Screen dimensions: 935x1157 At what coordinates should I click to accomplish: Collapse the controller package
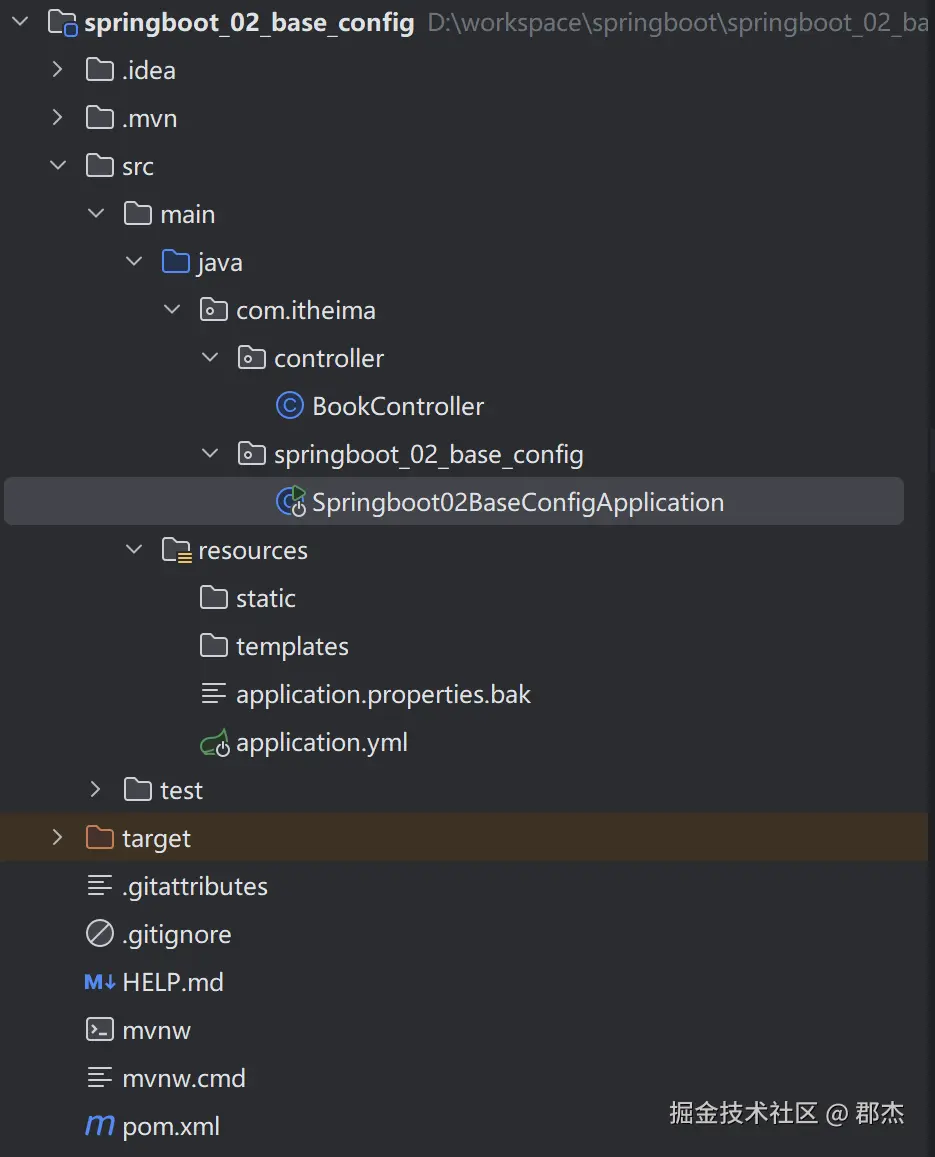click(210, 358)
